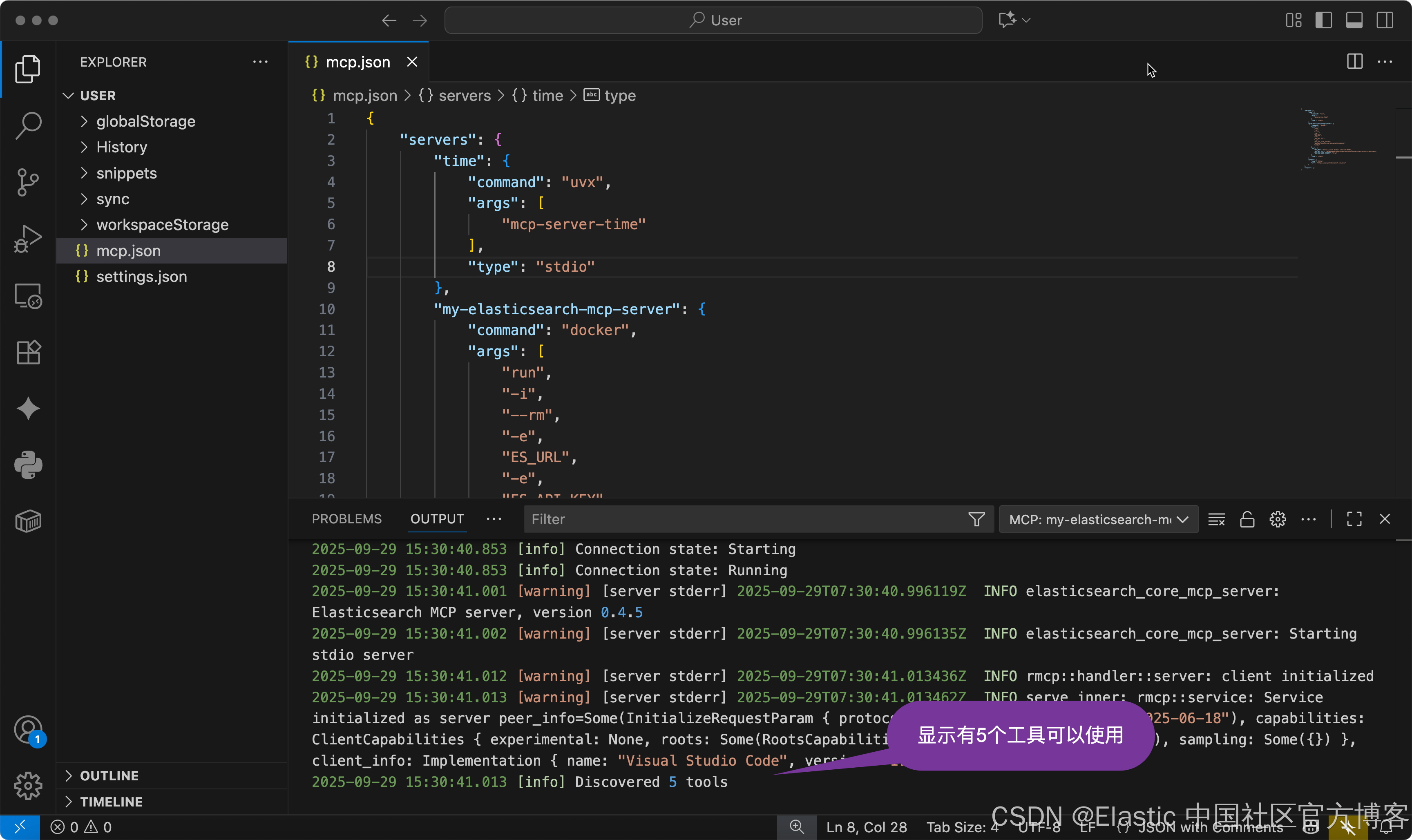
Task: Open the Extensions view
Action: (x=28, y=352)
